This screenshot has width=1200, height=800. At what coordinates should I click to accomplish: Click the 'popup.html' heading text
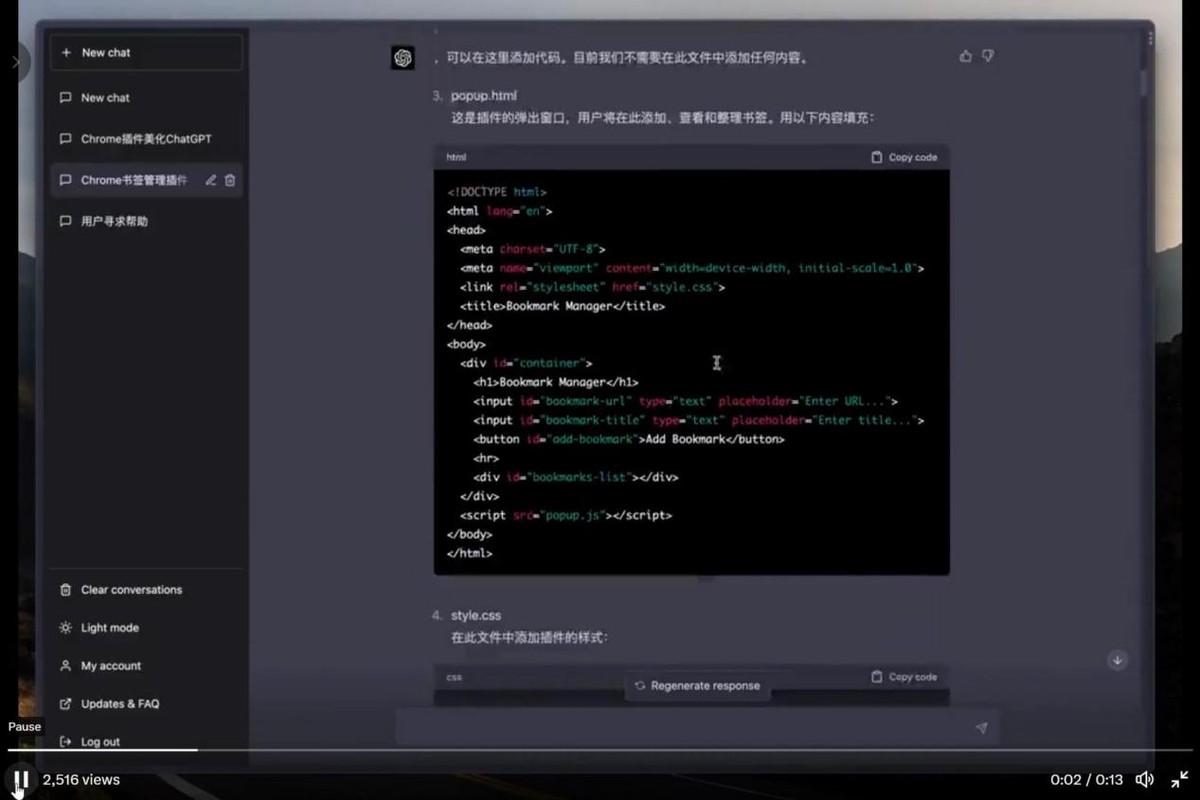(x=484, y=96)
